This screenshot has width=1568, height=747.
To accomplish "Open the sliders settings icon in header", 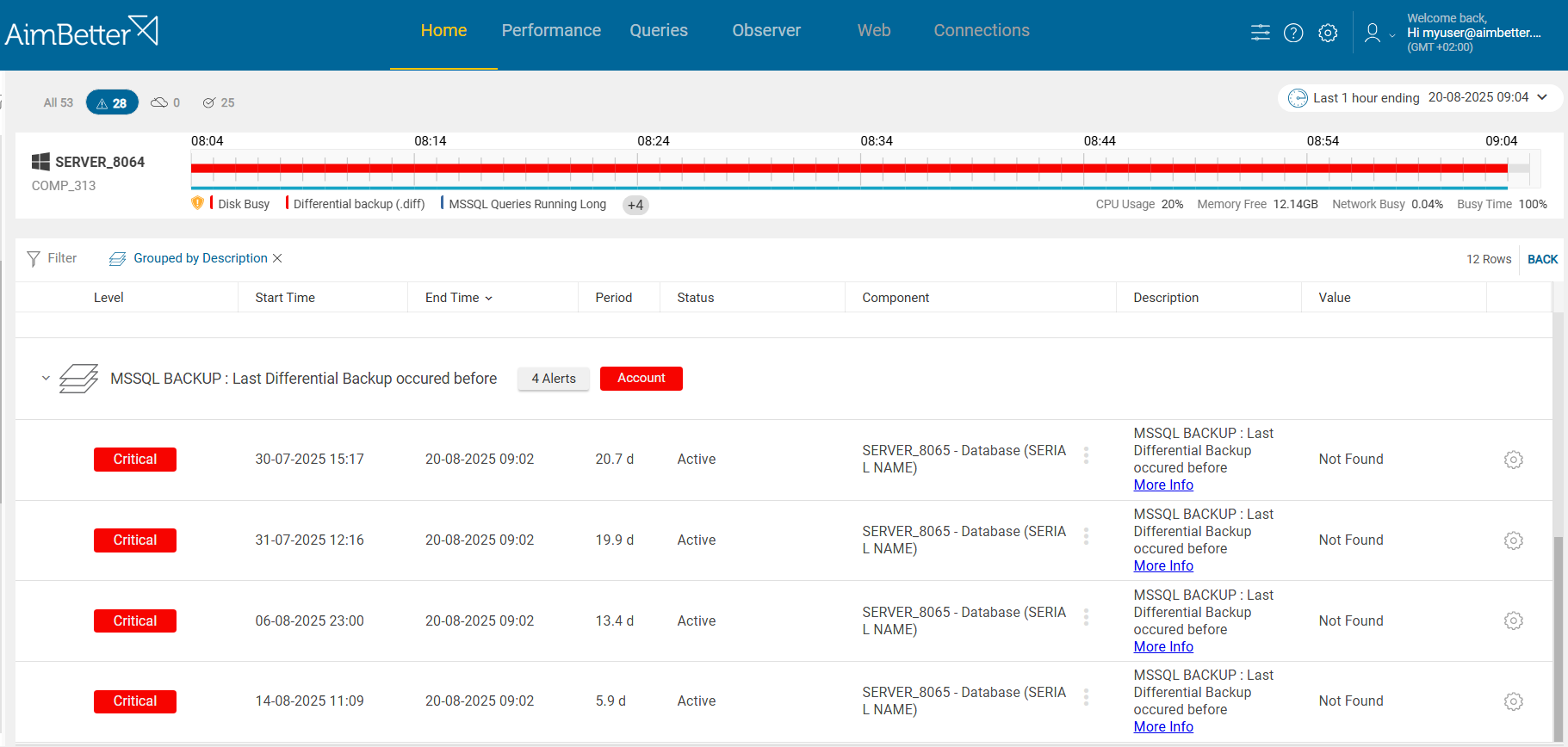I will tap(1260, 33).
